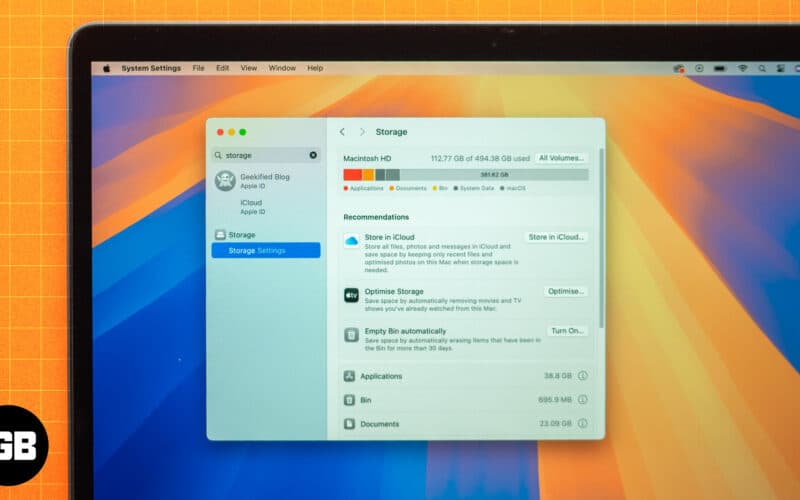Viewport: 800px width, 500px height.
Task: Open the Apple menu
Action: pyautogui.click(x=107, y=68)
